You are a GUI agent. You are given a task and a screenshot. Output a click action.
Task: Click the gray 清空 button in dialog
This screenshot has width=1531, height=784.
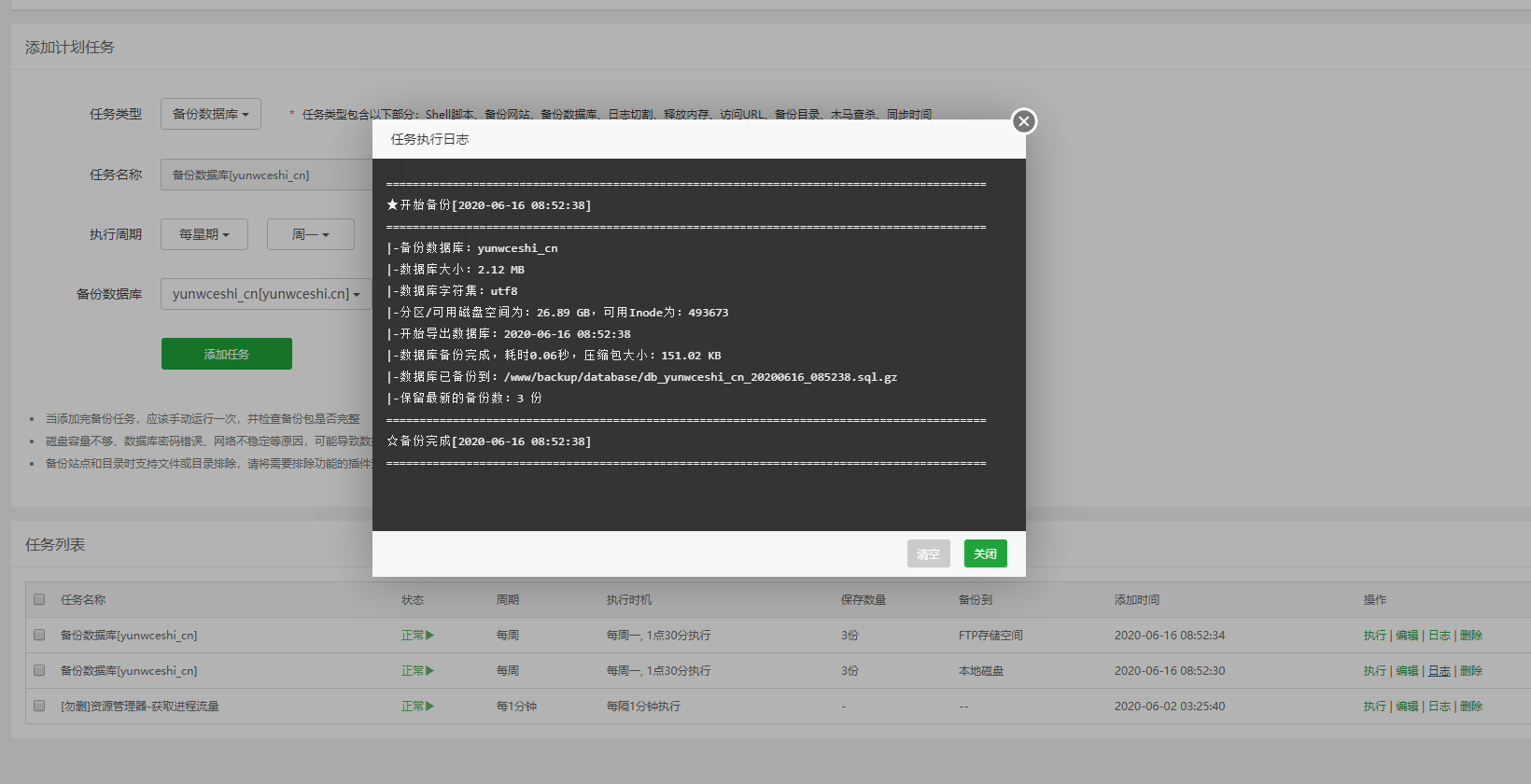[928, 553]
